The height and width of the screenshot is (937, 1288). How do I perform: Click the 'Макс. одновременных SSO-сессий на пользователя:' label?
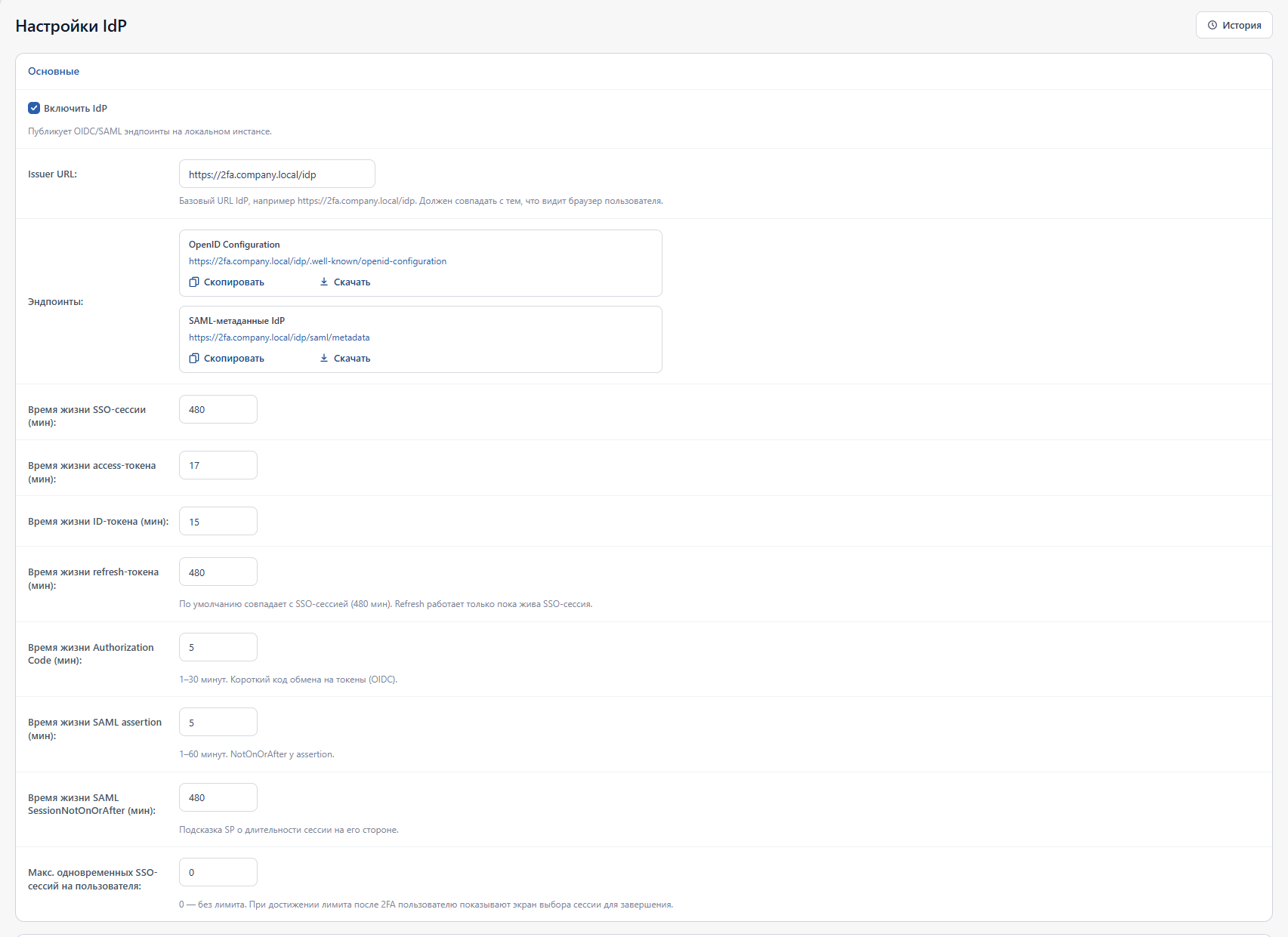[x=93, y=879]
